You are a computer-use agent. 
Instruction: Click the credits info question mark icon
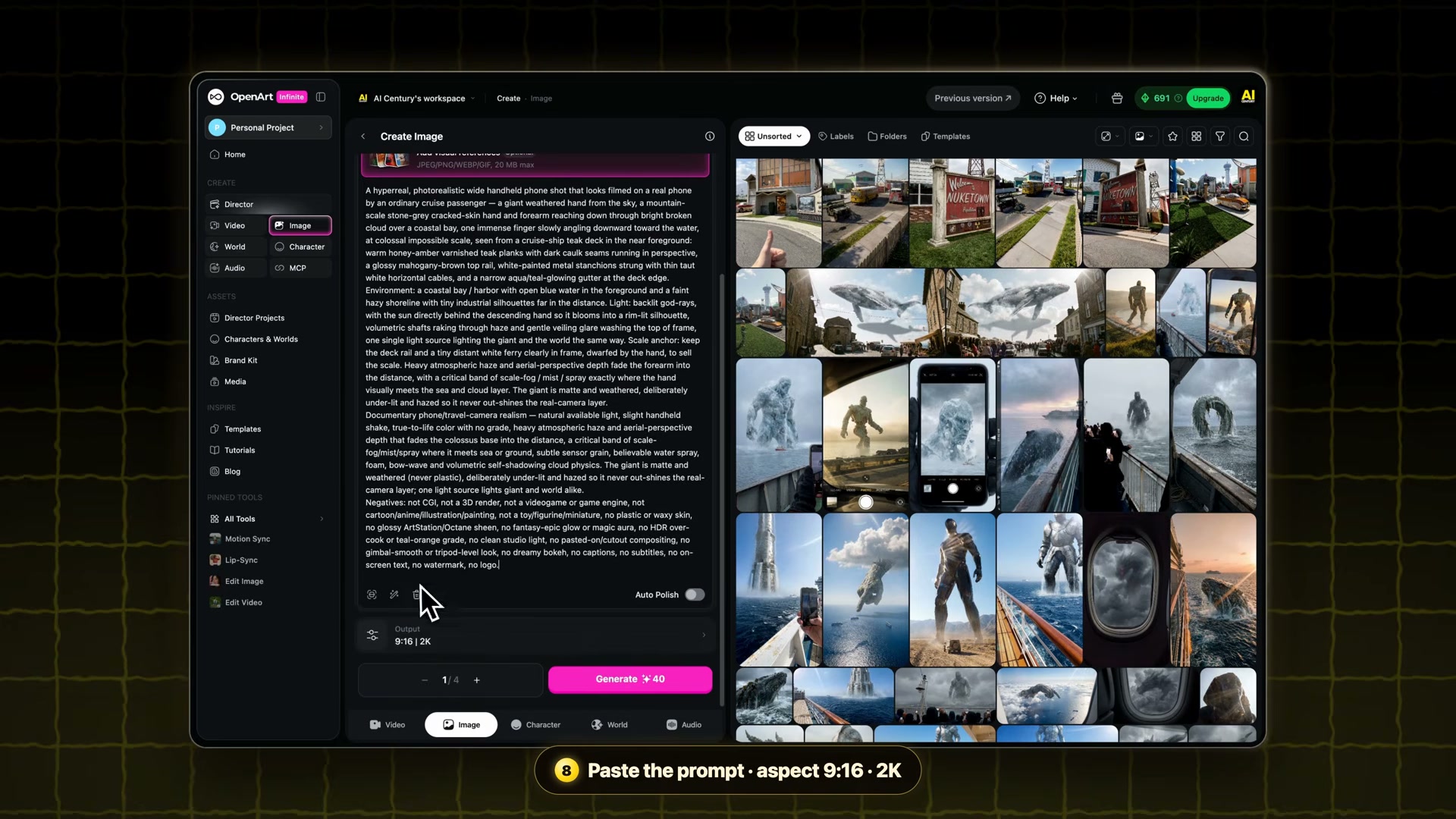click(1178, 98)
